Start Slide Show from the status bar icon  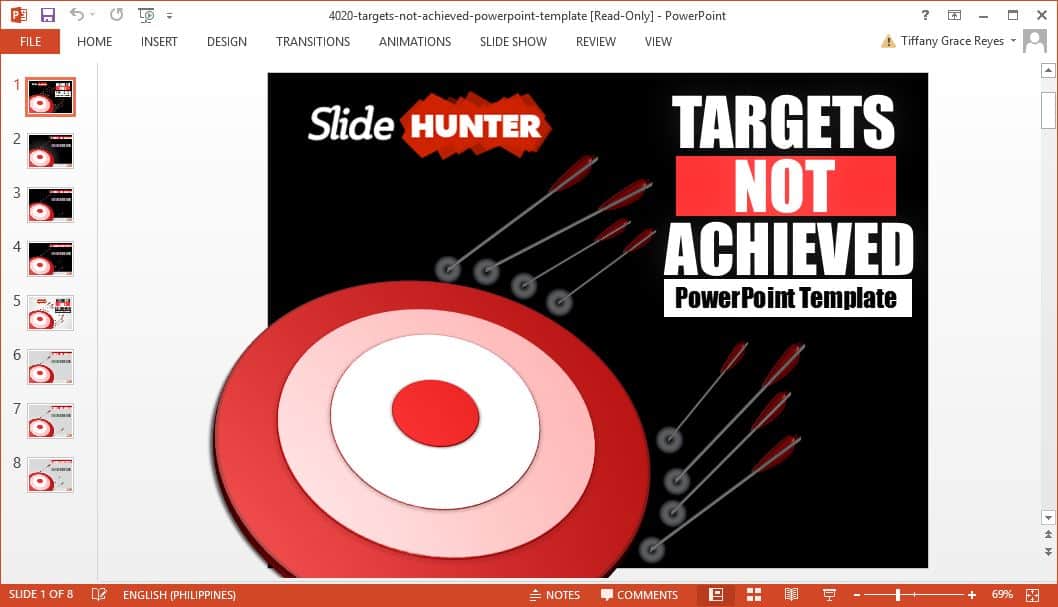(x=829, y=594)
